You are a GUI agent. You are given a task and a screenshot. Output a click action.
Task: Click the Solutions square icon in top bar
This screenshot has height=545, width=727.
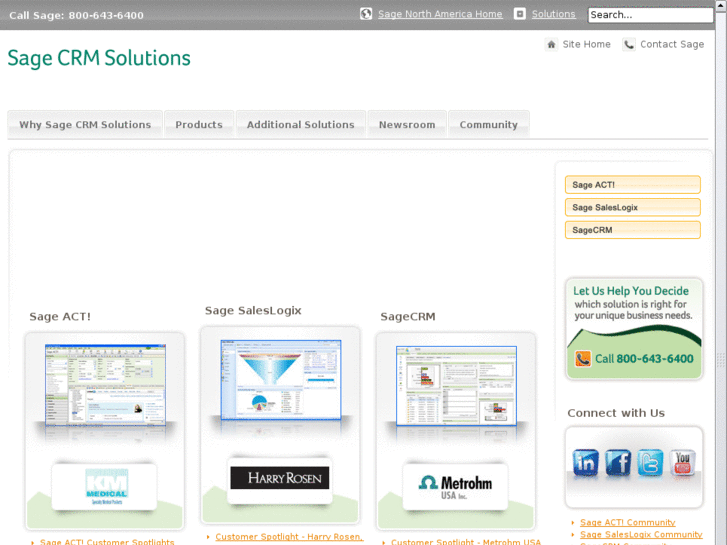pos(520,14)
